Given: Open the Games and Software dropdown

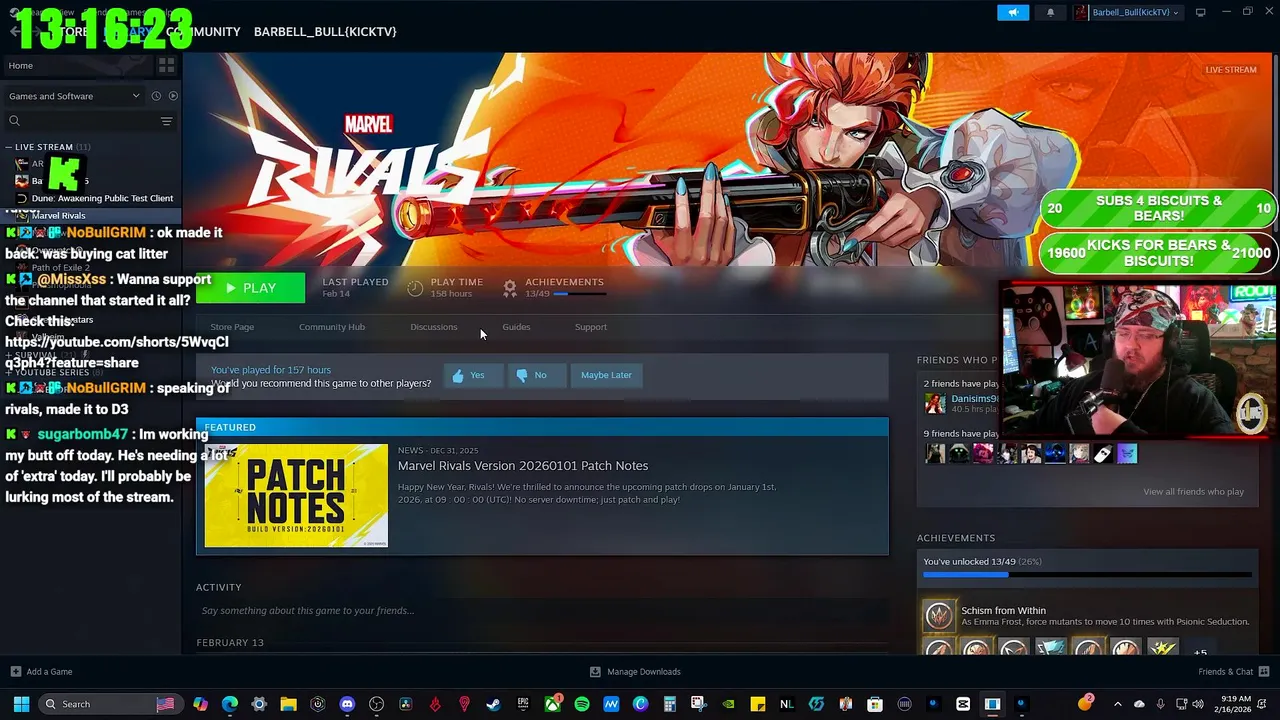Looking at the screenshot, I should click(74, 96).
